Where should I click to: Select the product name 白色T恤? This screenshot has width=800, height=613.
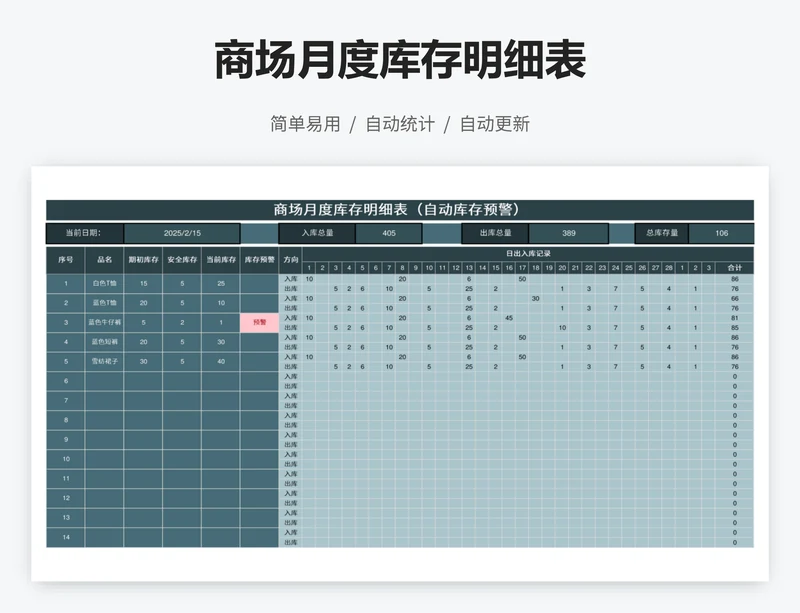(104, 283)
